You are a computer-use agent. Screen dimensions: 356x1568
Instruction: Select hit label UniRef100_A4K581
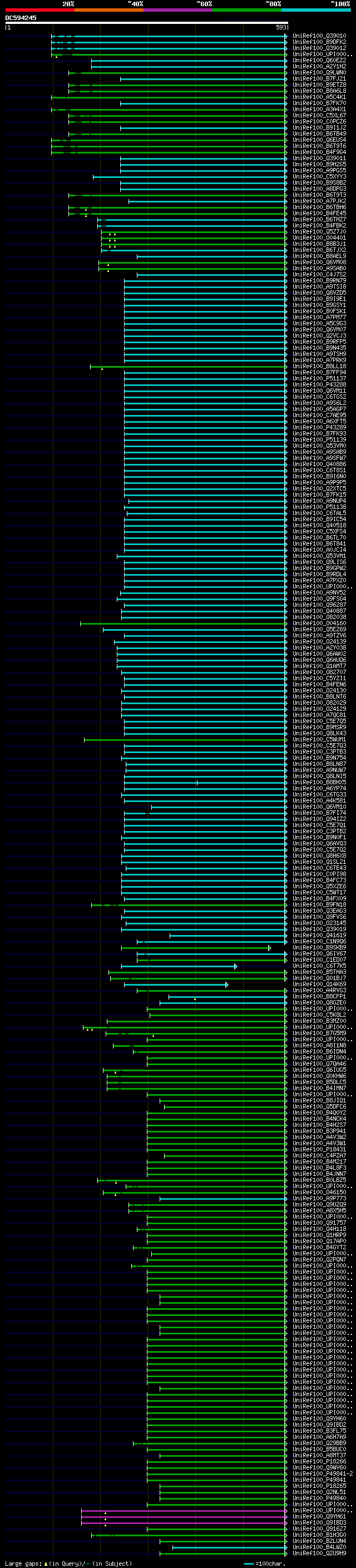(319, 801)
